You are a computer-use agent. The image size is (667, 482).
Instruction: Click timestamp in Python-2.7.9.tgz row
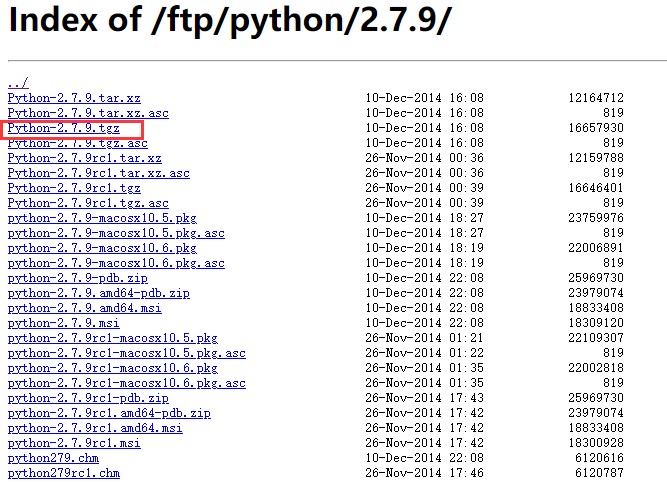pyautogui.click(x=425, y=128)
